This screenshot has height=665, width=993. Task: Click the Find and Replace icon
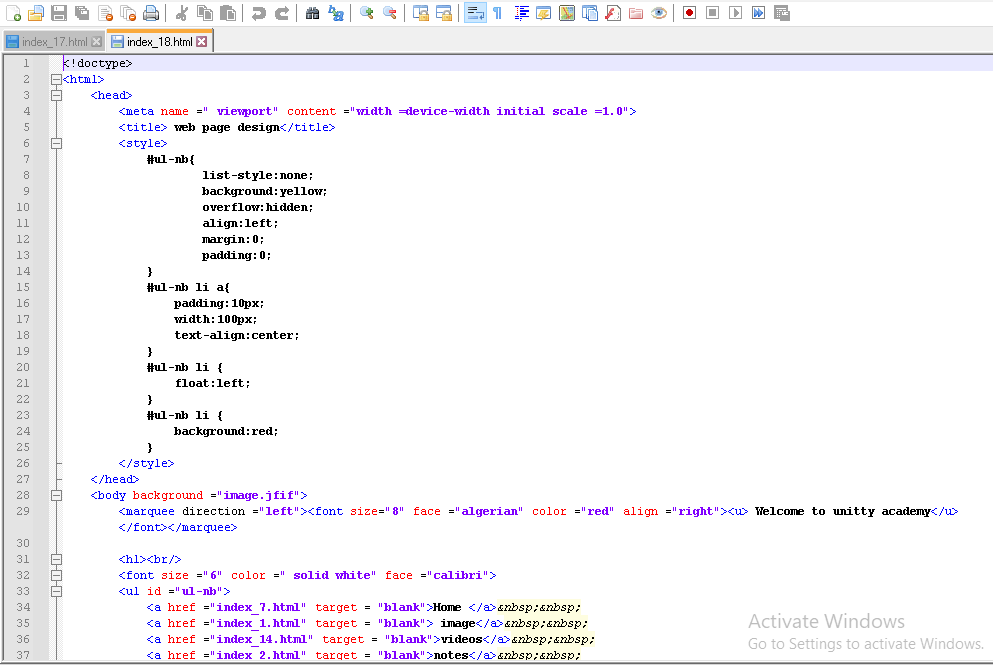[x=336, y=13]
